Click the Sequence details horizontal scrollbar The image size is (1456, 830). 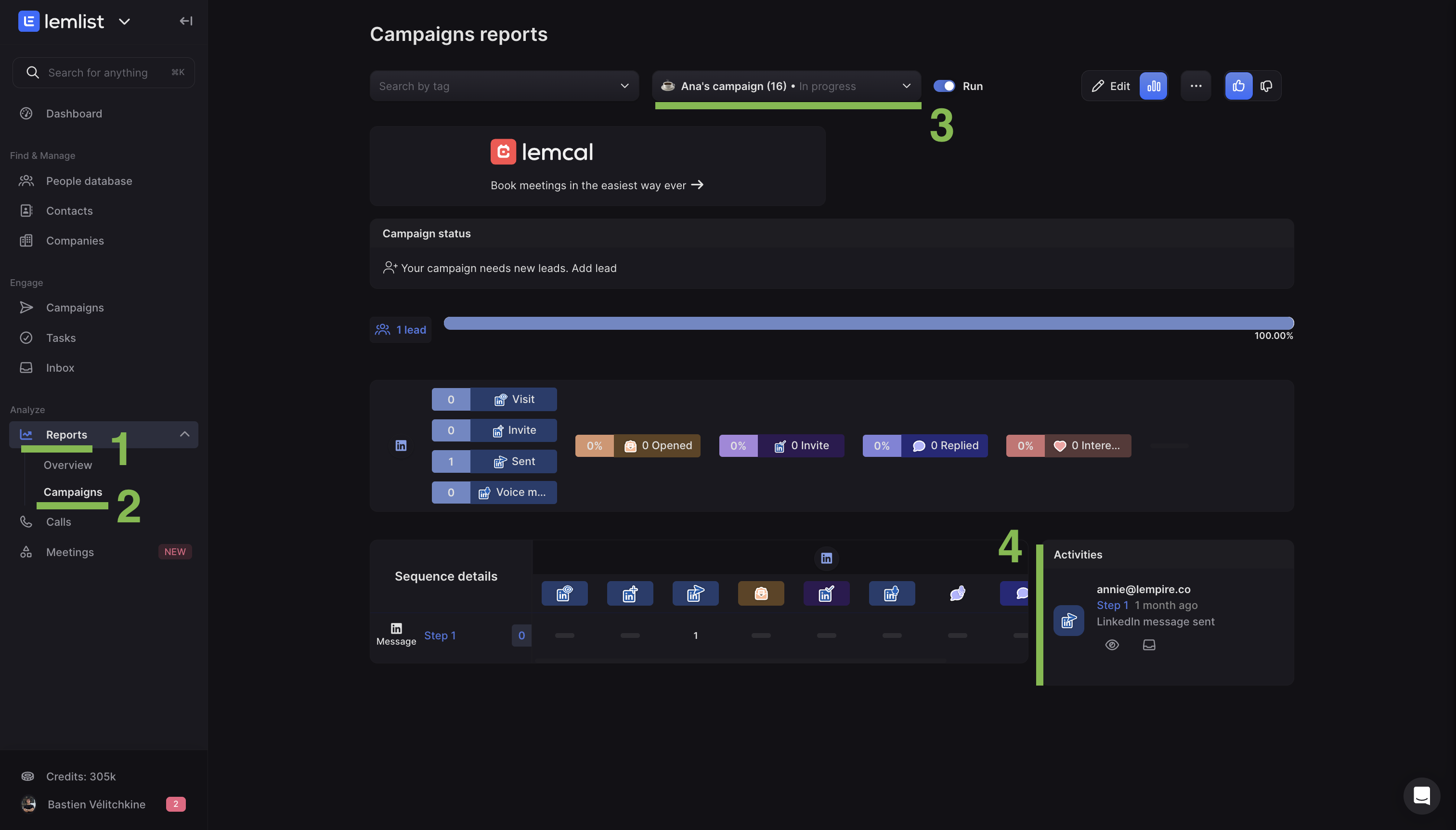coord(740,661)
